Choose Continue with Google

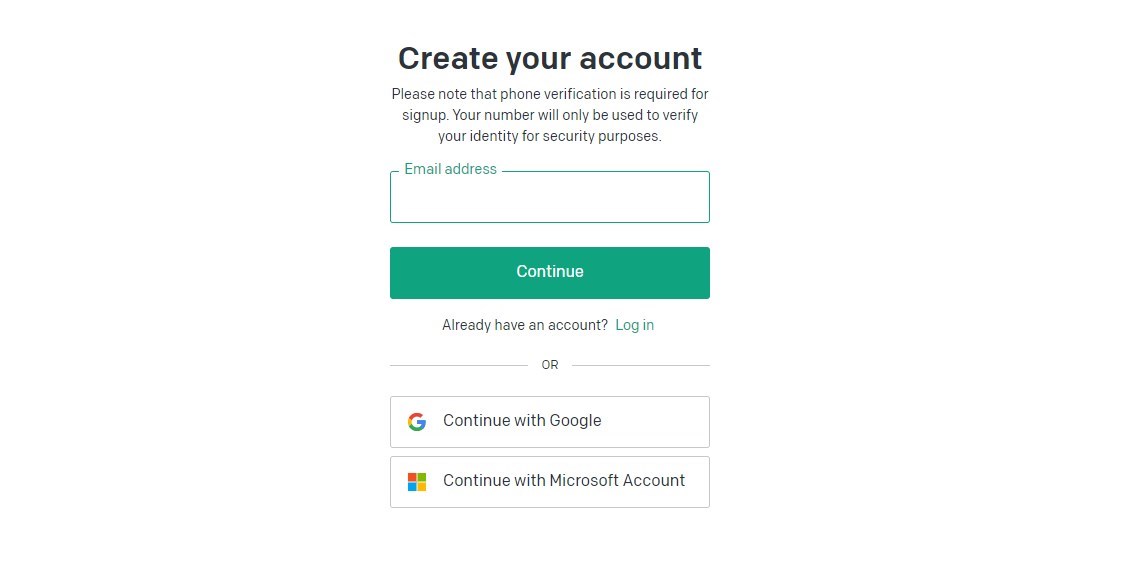click(550, 422)
